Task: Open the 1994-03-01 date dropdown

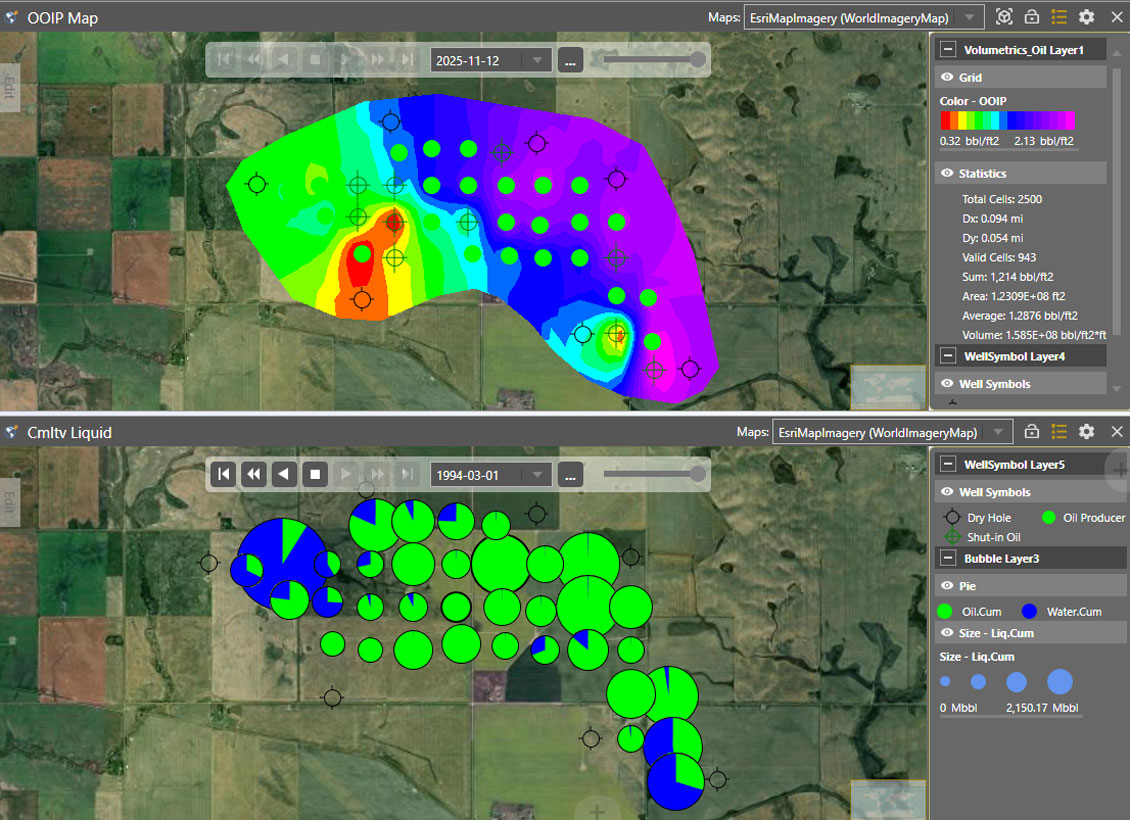Action: 536,475
